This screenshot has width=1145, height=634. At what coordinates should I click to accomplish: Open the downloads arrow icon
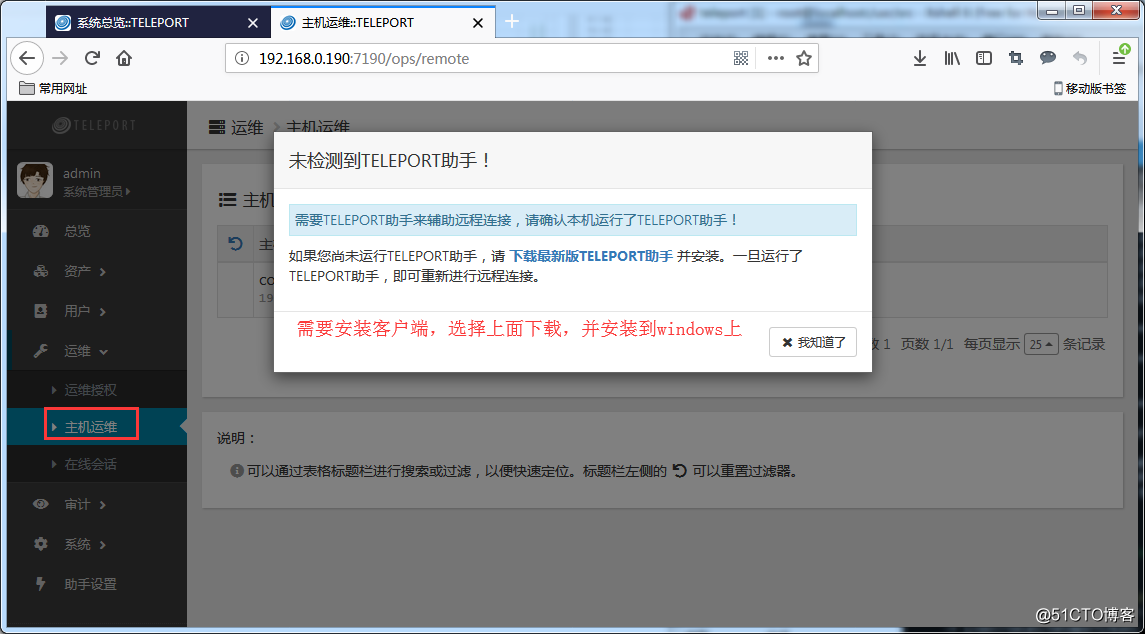[920, 58]
